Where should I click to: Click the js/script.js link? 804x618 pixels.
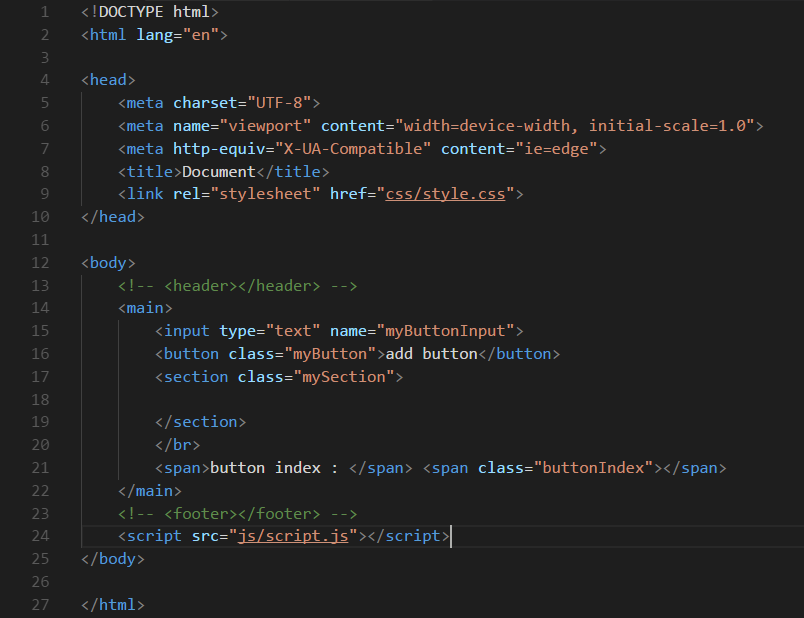click(293, 535)
